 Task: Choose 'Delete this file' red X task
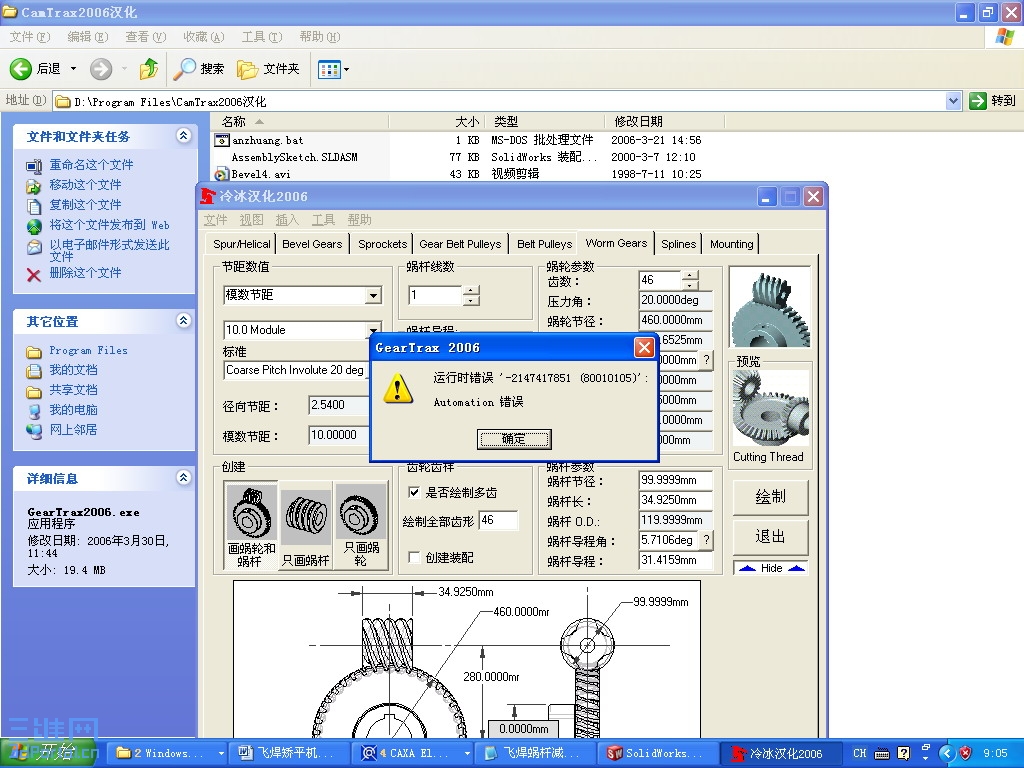tap(34, 274)
